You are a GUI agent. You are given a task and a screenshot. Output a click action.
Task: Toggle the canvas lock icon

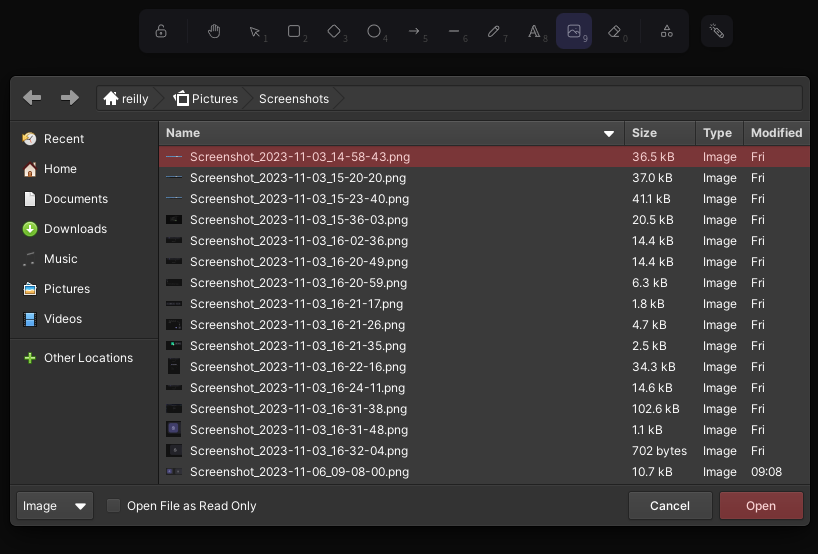[161, 31]
